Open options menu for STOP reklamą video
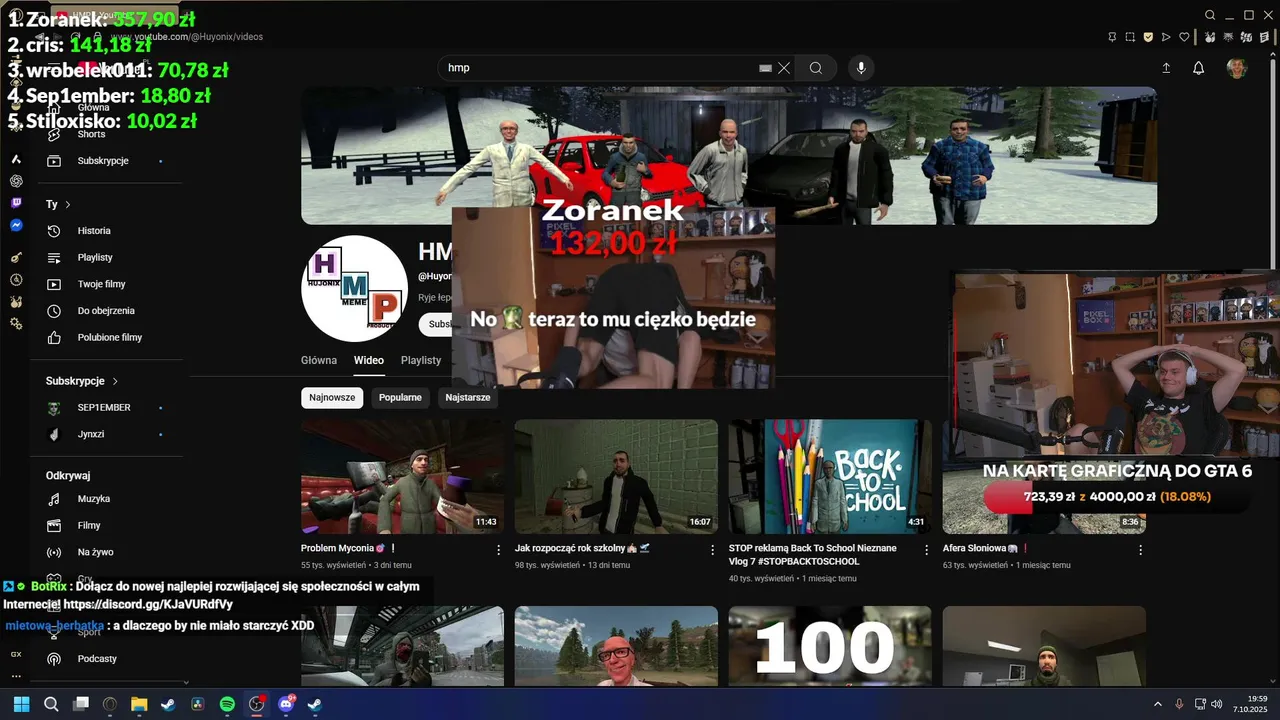Image resolution: width=1280 pixels, height=720 pixels. (x=926, y=549)
